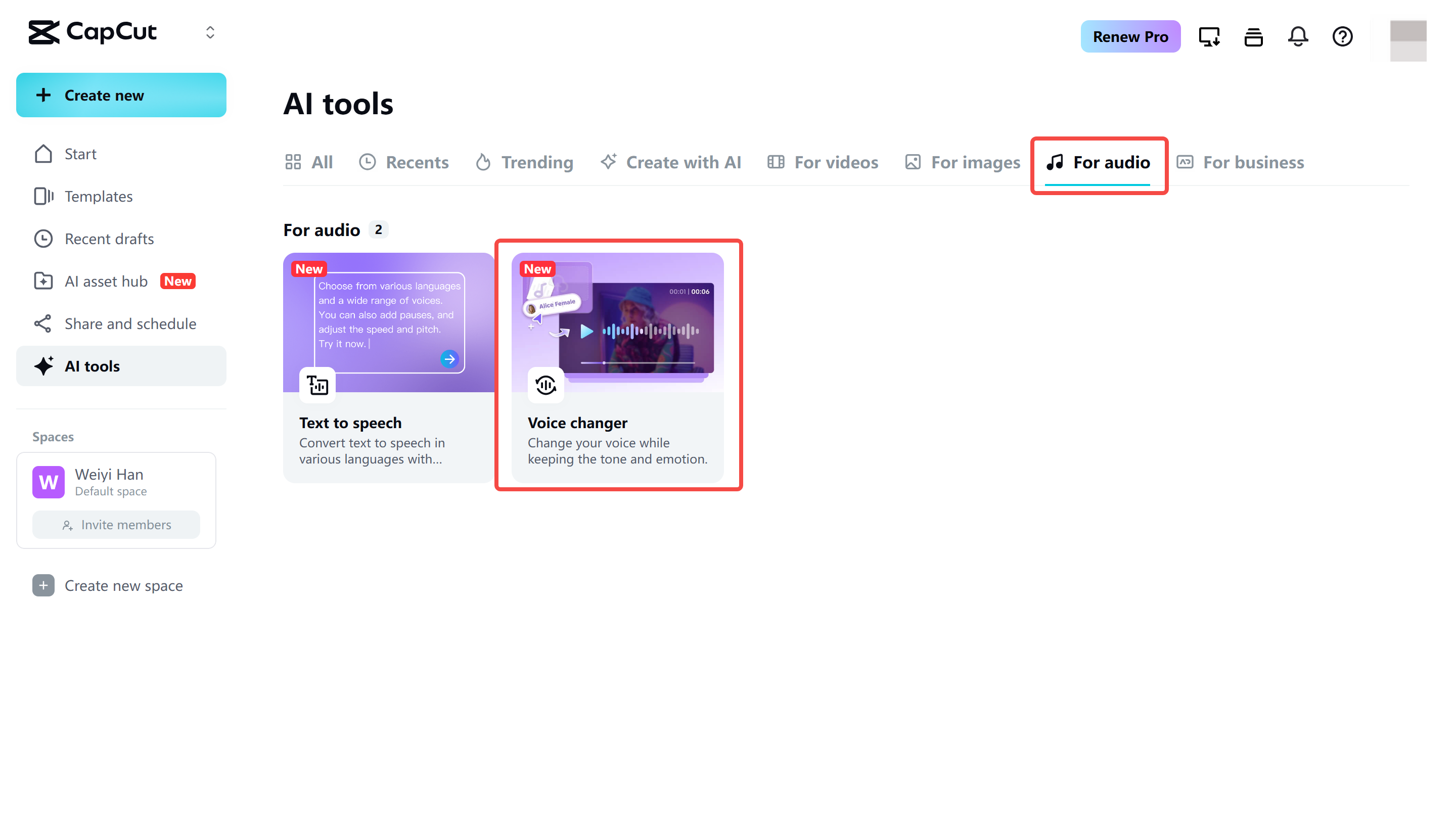Open the notifications bell
Screen dimensions: 1456x834
click(1298, 36)
